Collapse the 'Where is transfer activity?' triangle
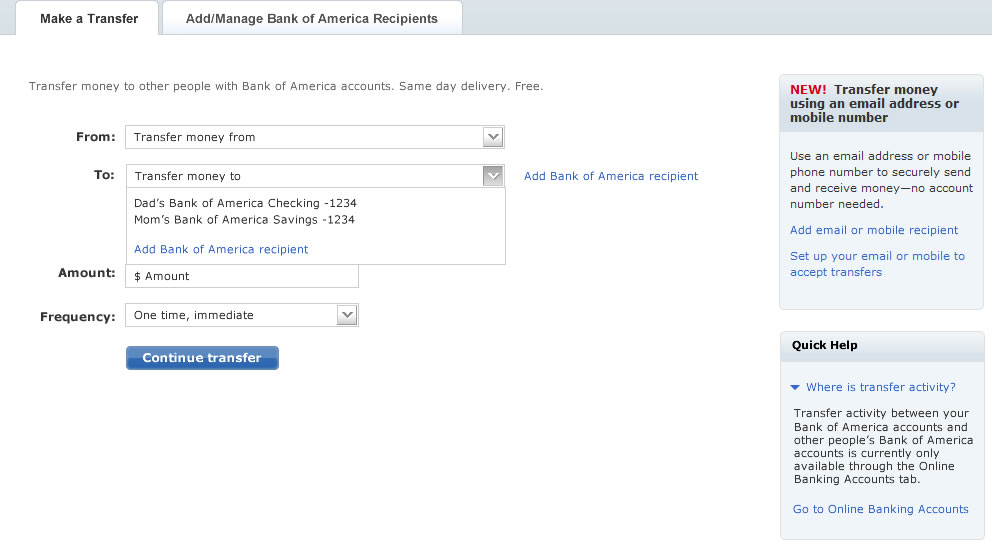 point(795,387)
